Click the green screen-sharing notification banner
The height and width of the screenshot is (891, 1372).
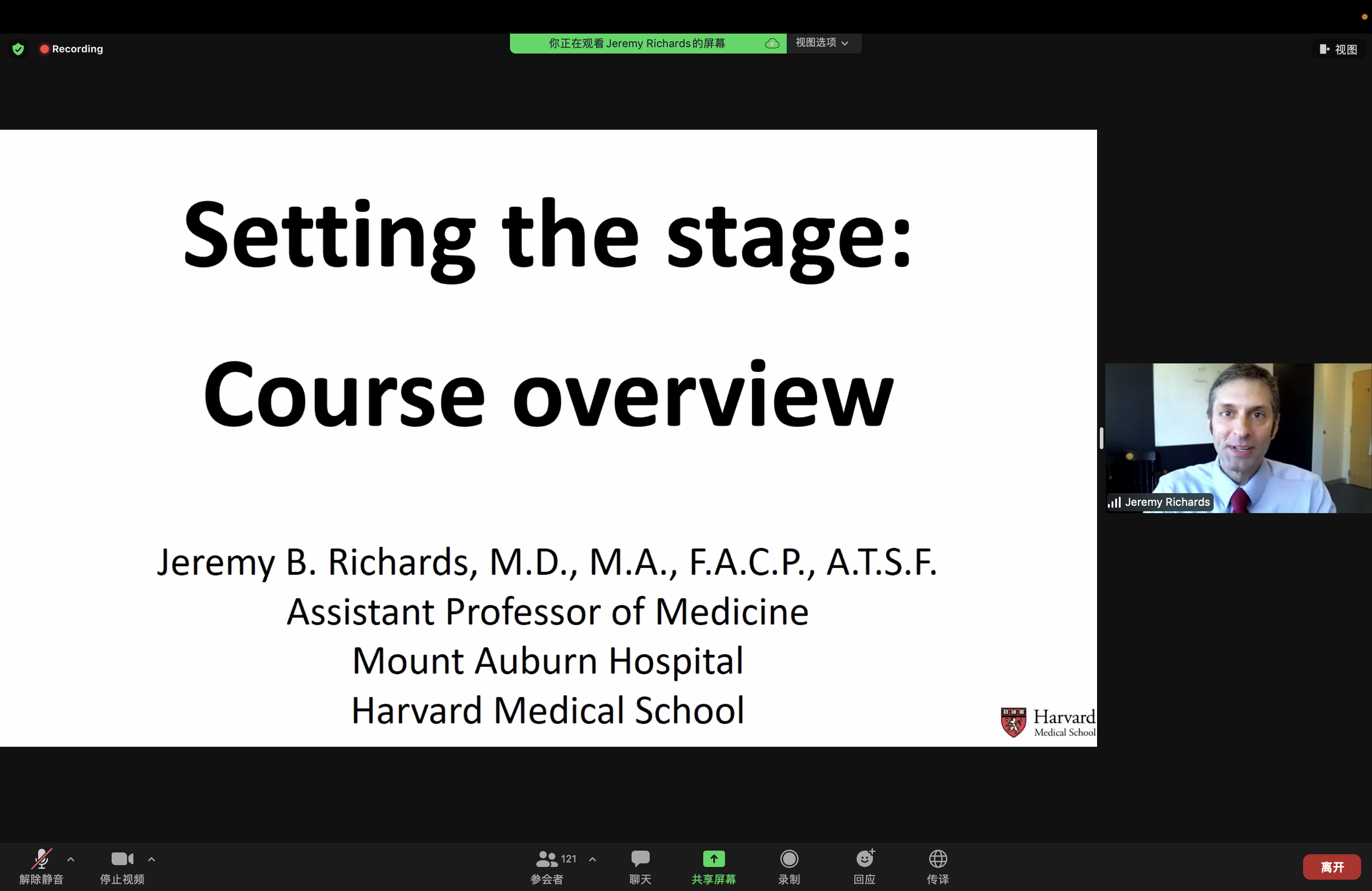[637, 44]
